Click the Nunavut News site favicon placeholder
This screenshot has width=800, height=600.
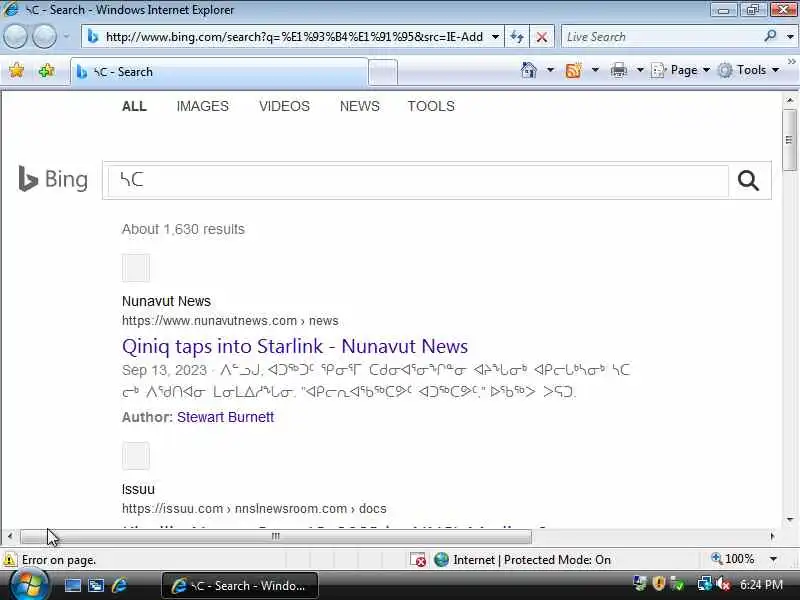point(136,267)
